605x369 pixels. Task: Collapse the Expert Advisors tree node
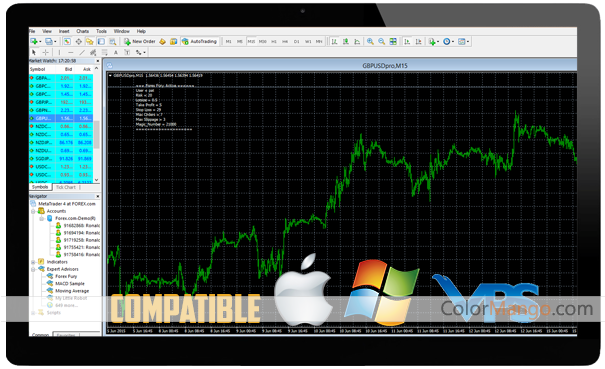[x=33, y=269]
